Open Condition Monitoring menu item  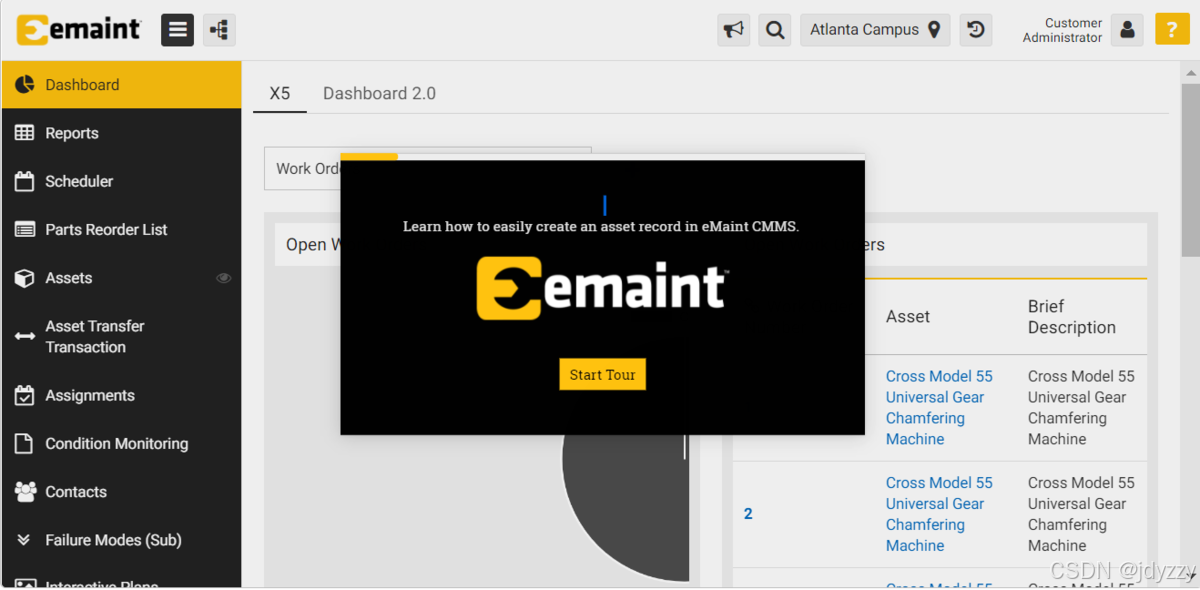(x=121, y=443)
